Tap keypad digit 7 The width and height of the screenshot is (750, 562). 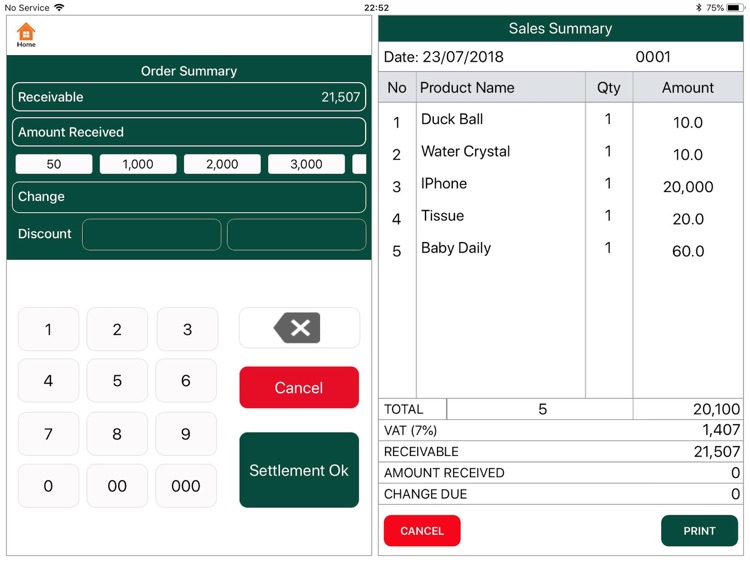coord(48,434)
